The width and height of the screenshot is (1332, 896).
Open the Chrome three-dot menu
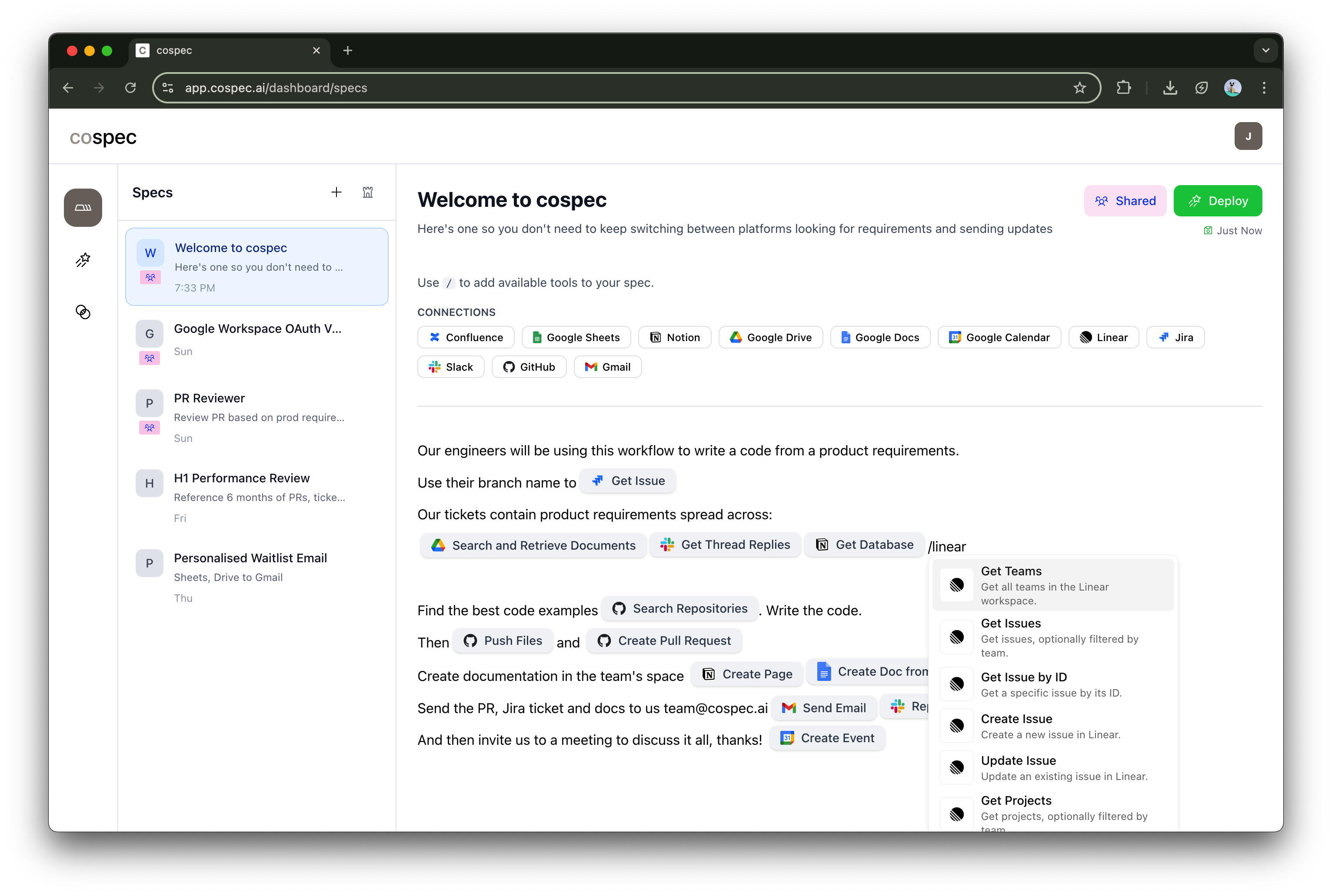pos(1264,88)
